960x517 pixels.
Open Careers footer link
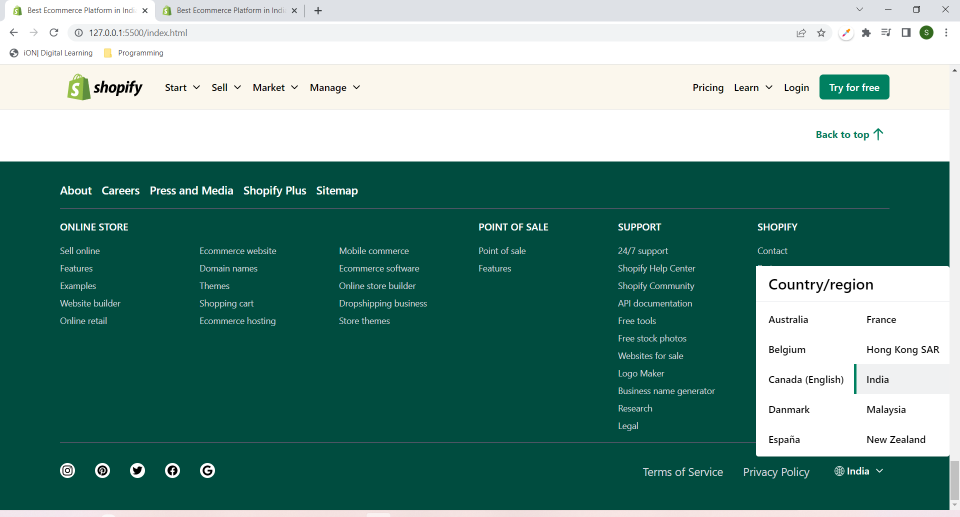tap(121, 191)
